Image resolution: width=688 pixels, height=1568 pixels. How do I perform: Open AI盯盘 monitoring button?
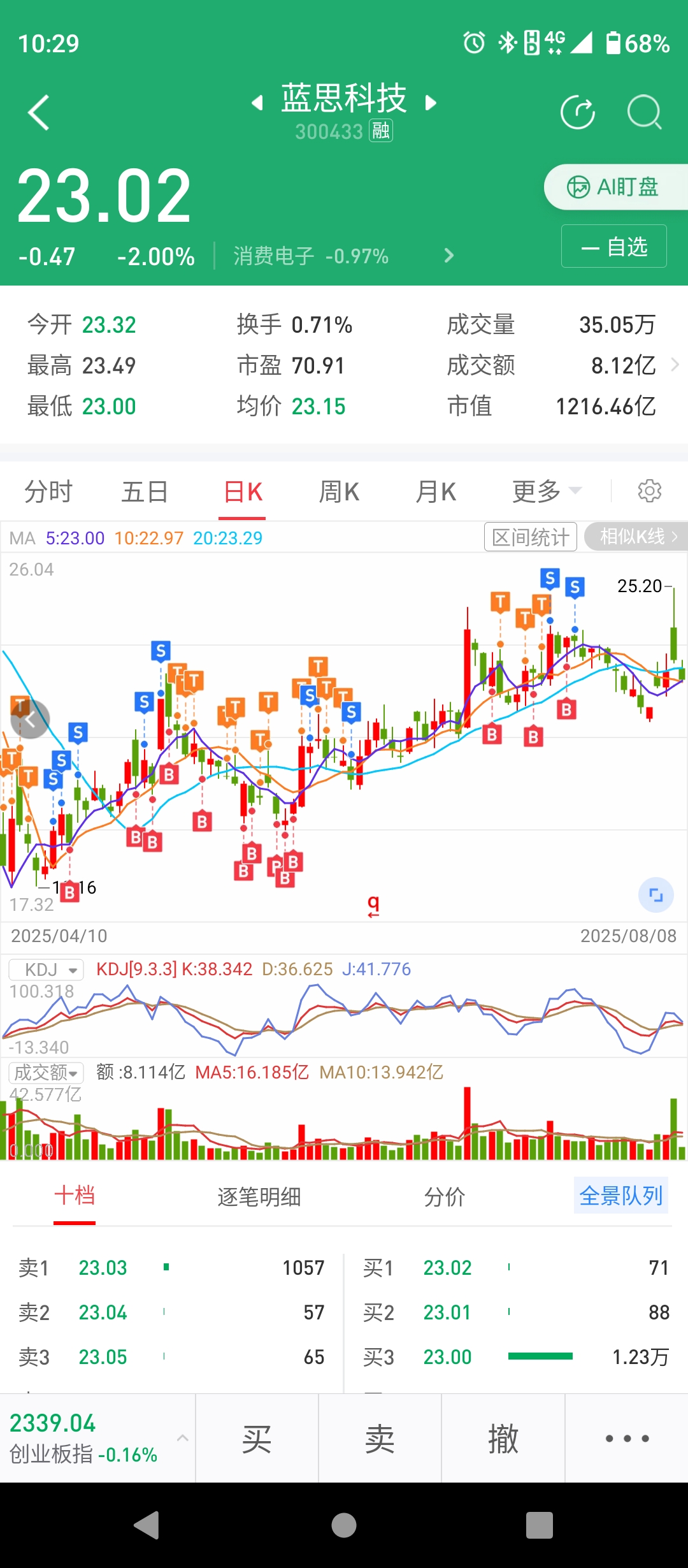point(615,187)
